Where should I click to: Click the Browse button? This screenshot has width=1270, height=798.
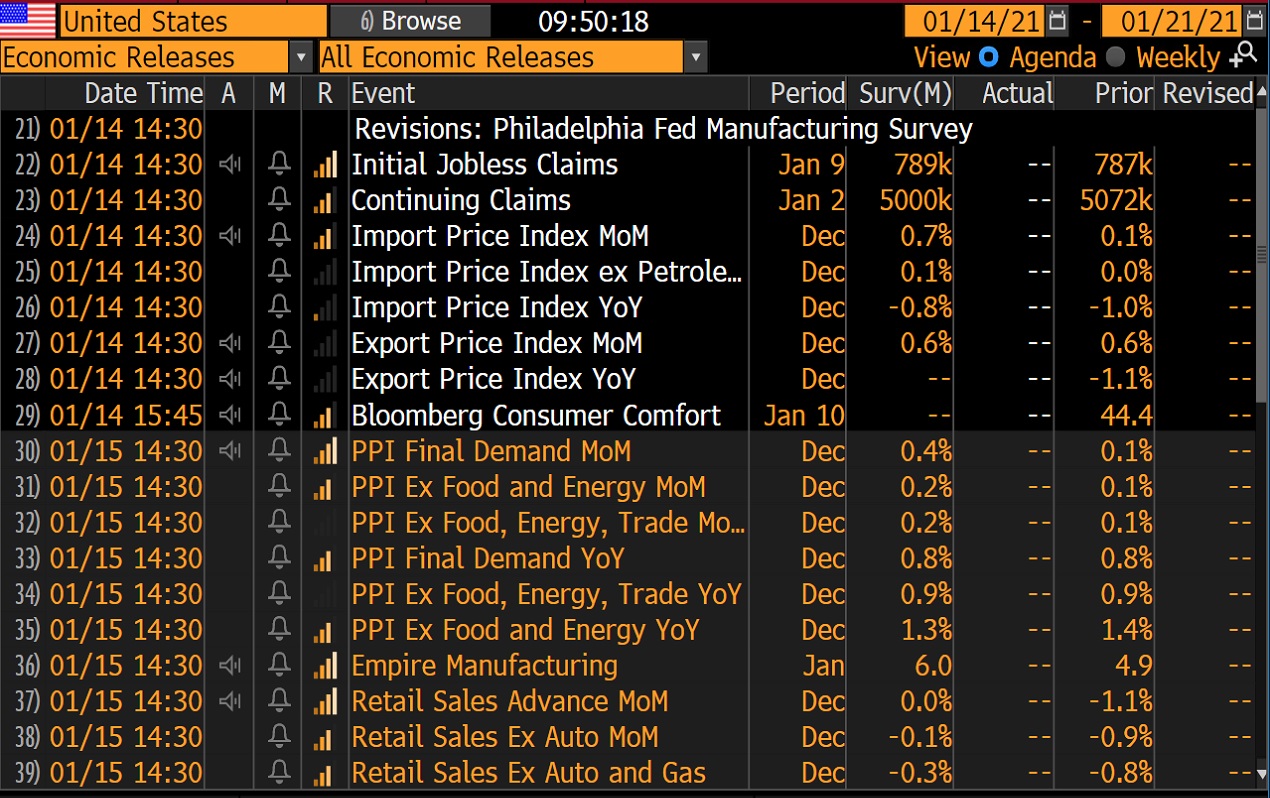(x=411, y=21)
